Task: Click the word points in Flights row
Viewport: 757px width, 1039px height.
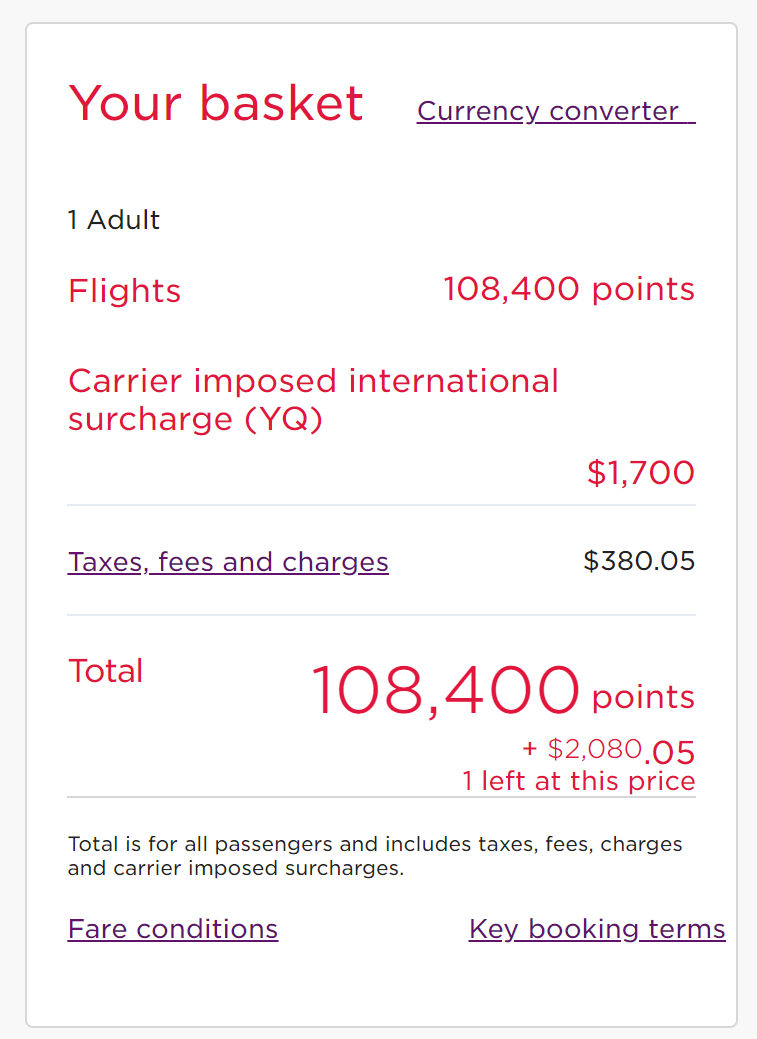Action: tap(643, 290)
